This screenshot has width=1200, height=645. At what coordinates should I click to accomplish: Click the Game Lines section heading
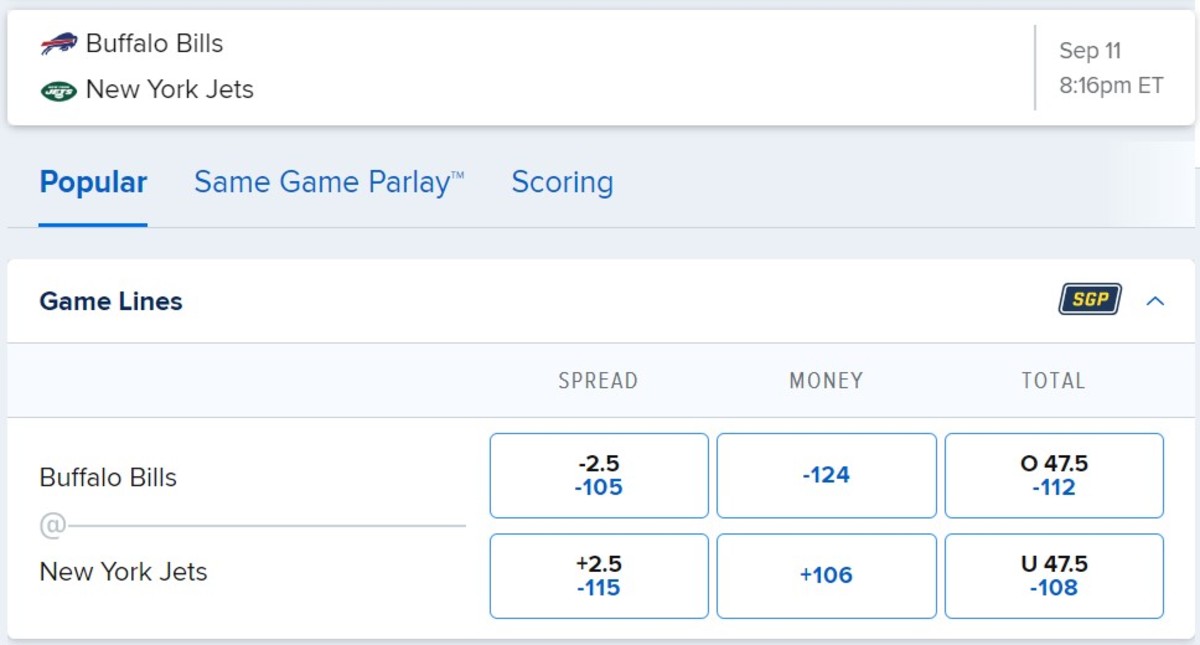(111, 301)
